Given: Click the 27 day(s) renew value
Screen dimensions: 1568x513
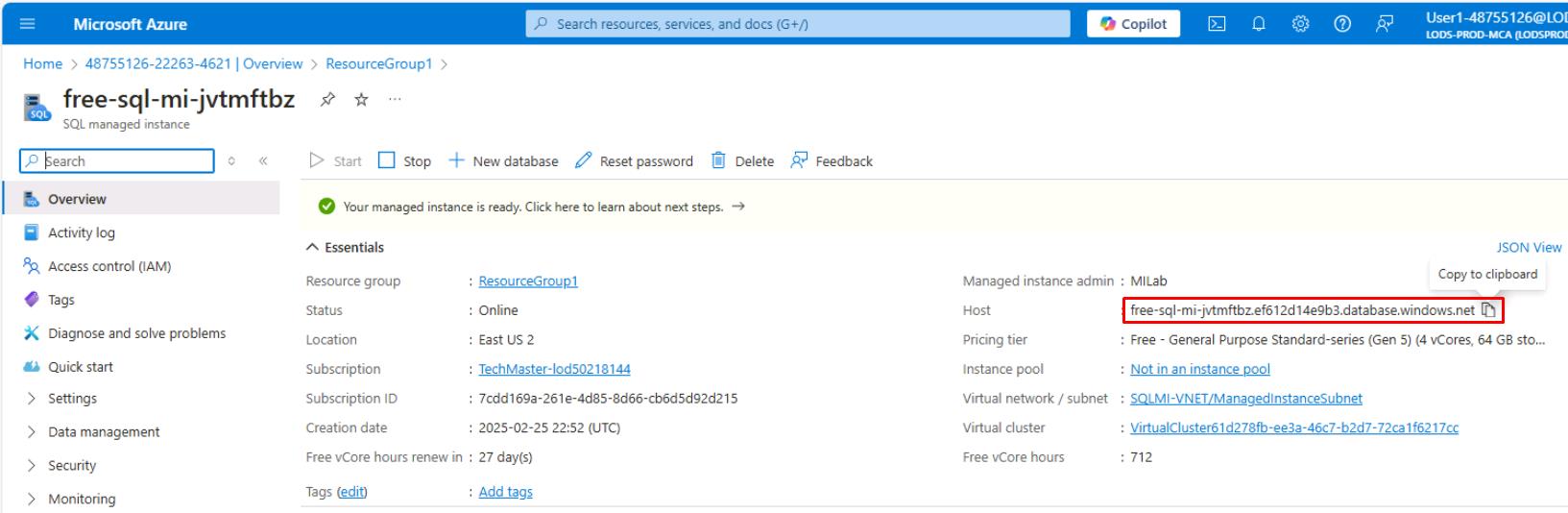Looking at the screenshot, I should [506, 457].
